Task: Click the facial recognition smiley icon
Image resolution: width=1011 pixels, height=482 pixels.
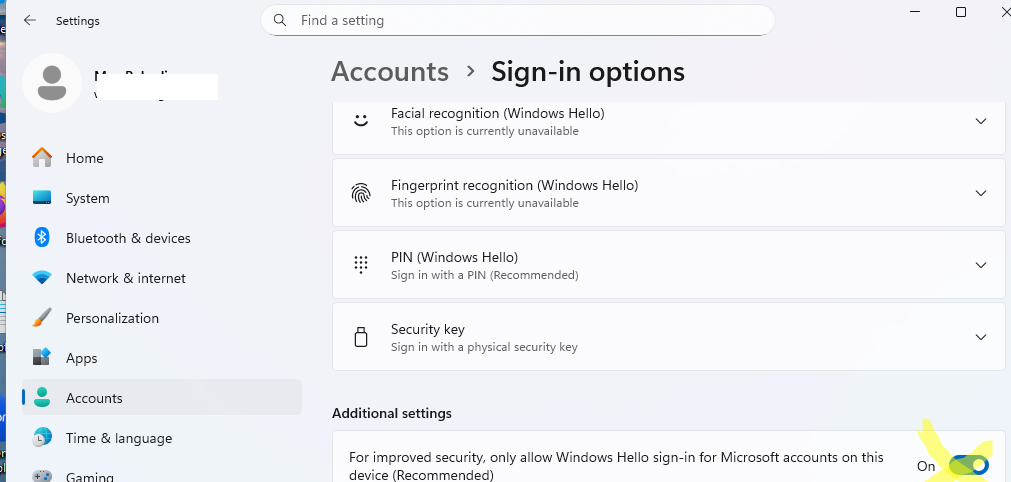Action: [x=361, y=121]
